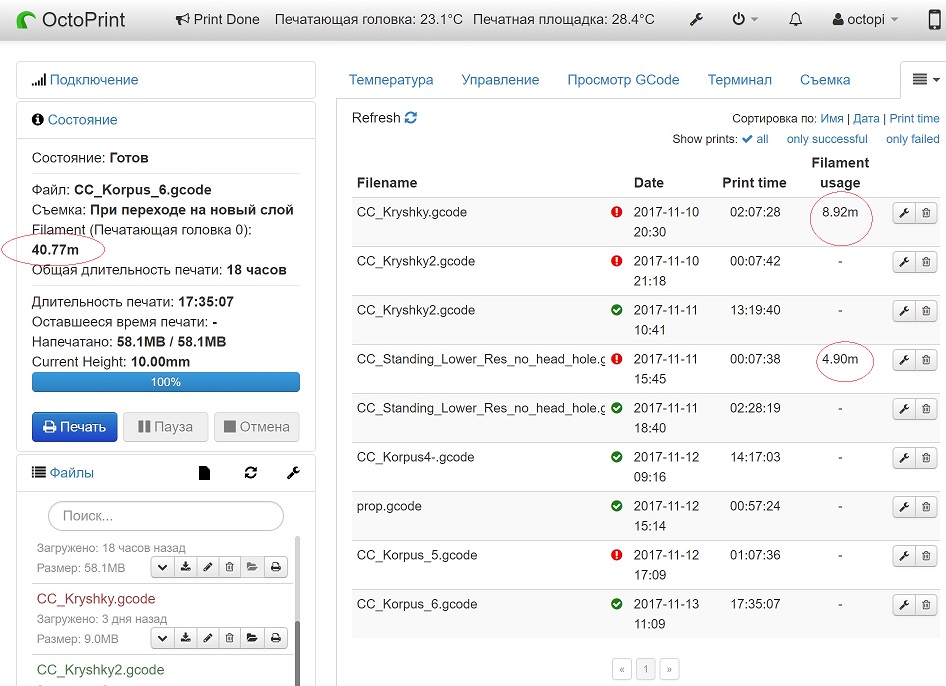Open the power system menu dropdown
This screenshot has width=946, height=686.
tap(745, 20)
